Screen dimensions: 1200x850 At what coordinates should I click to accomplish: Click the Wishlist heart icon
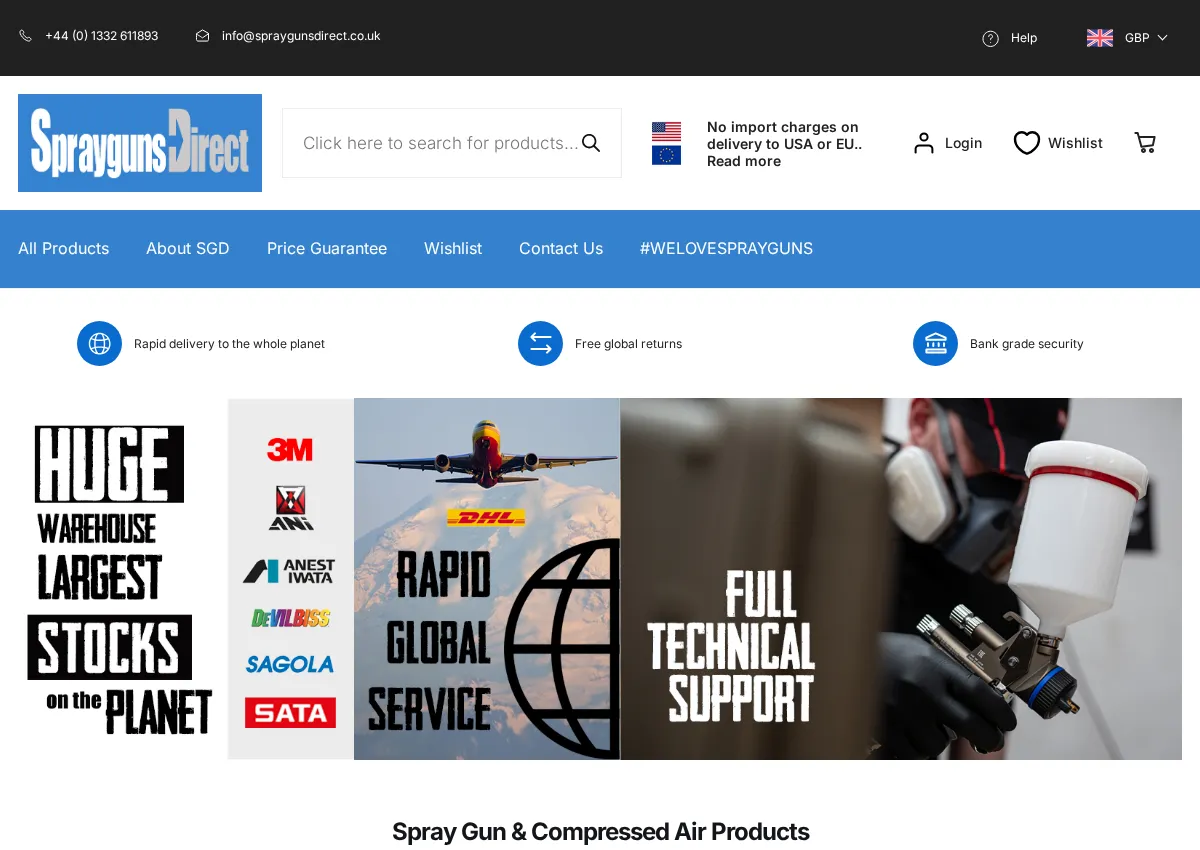click(x=1027, y=143)
